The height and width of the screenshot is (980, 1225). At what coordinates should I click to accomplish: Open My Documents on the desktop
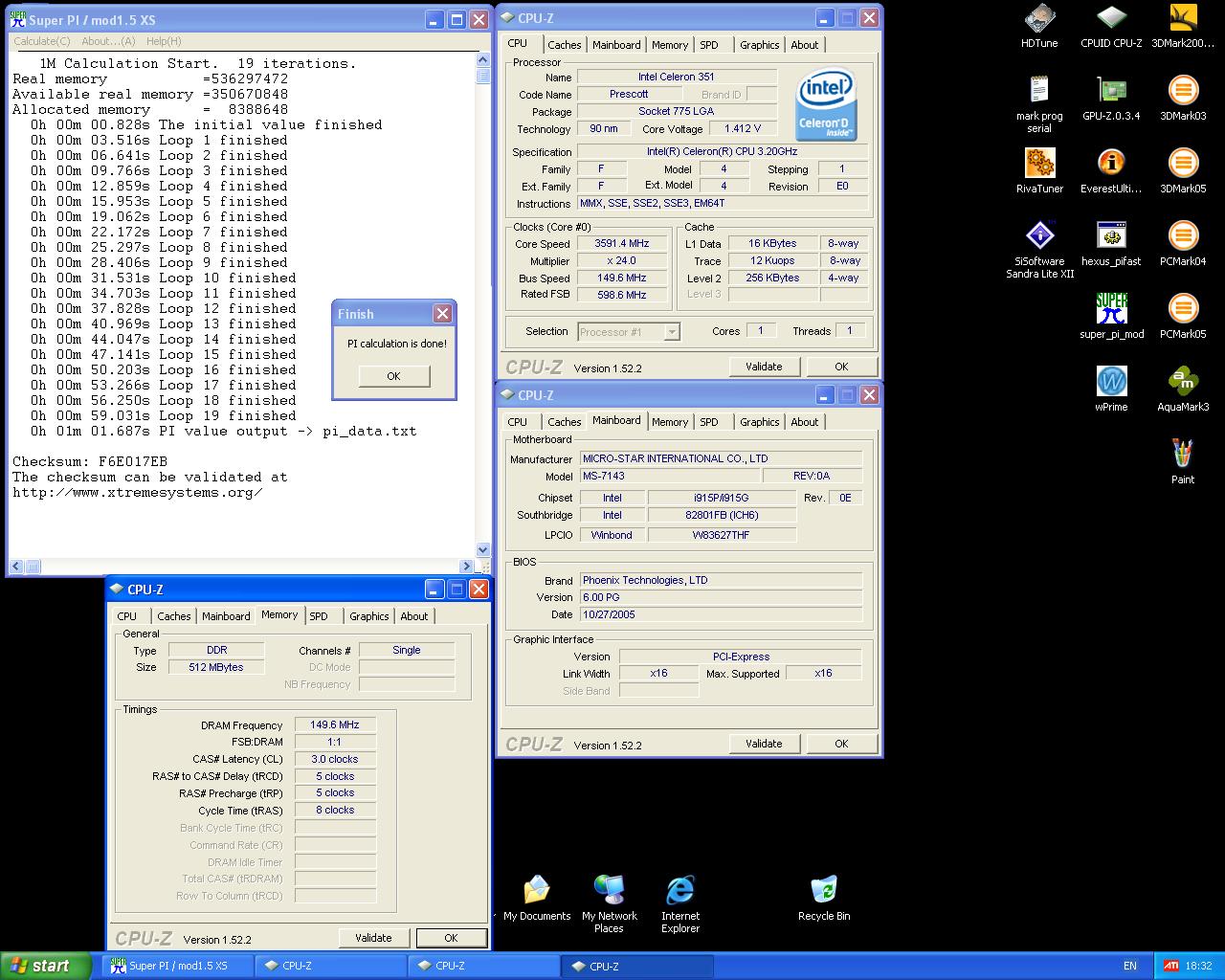tap(537, 899)
